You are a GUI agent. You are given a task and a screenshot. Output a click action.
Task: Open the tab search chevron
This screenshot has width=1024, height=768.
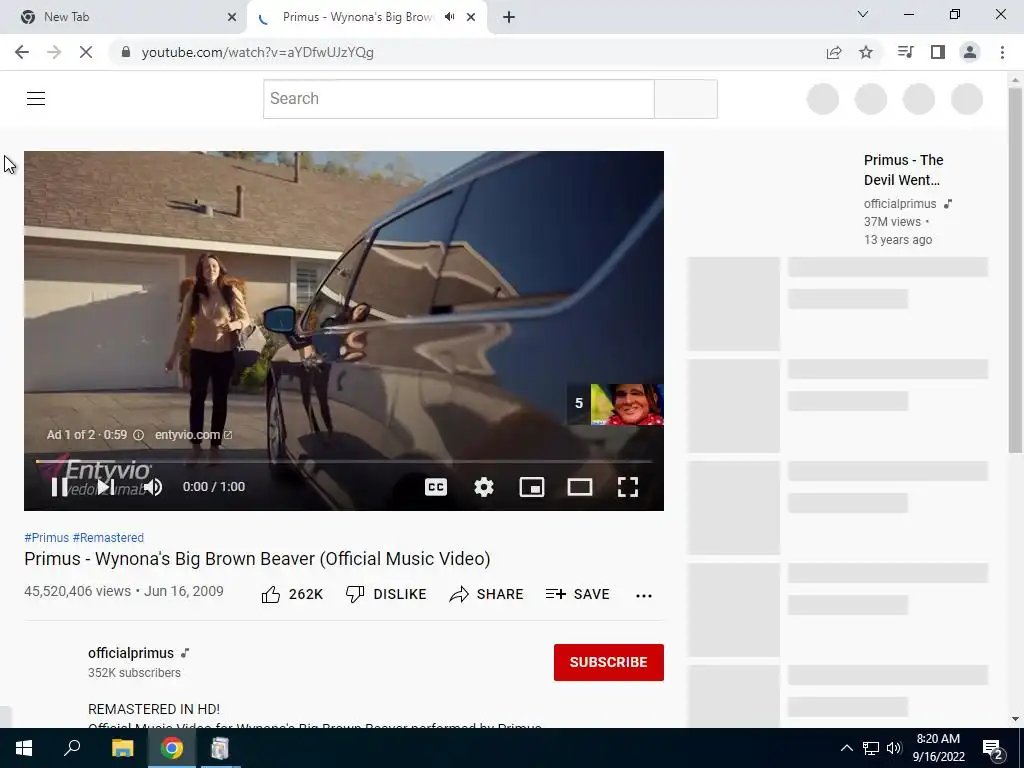tap(863, 14)
